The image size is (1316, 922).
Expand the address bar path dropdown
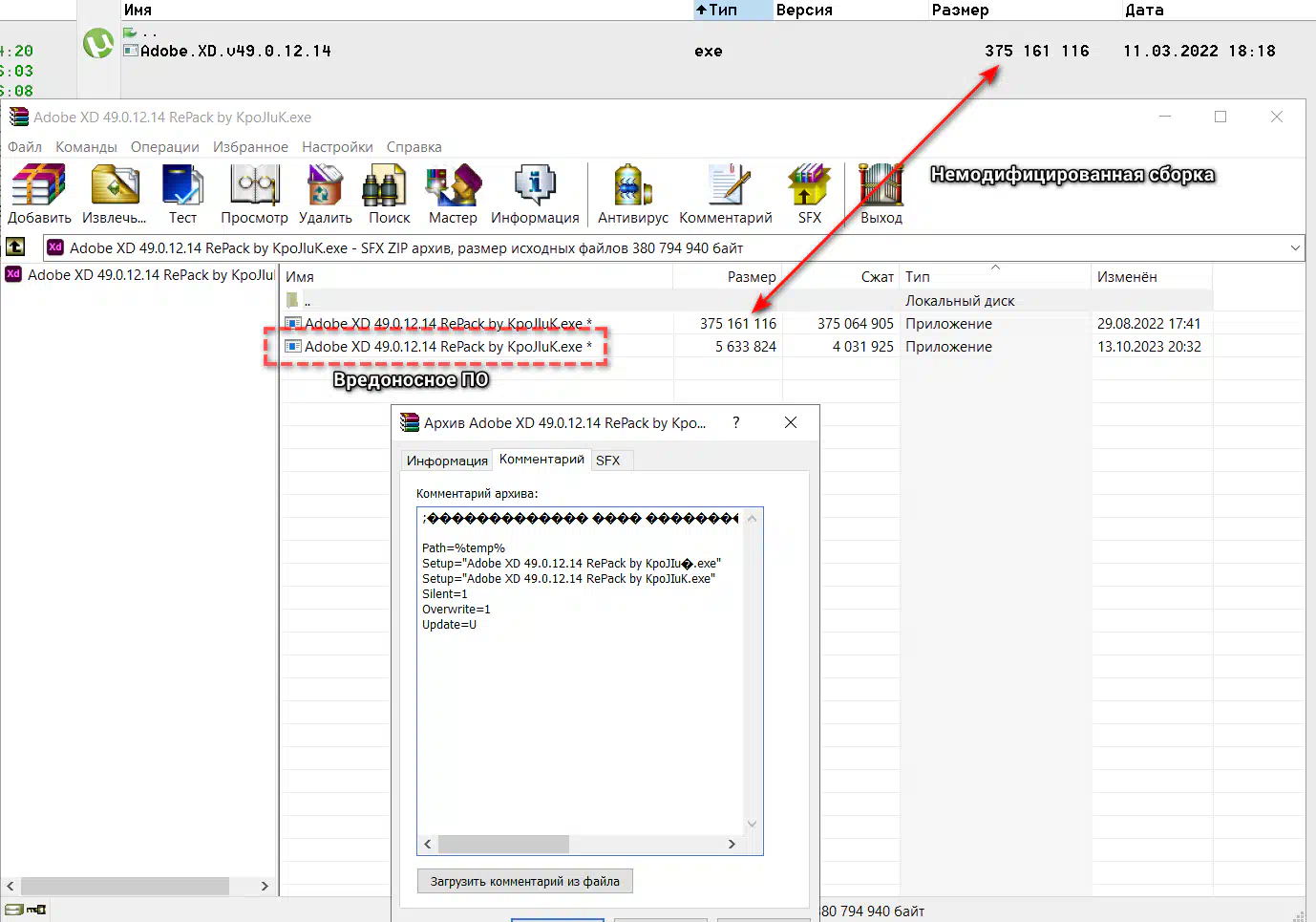[x=1295, y=247]
